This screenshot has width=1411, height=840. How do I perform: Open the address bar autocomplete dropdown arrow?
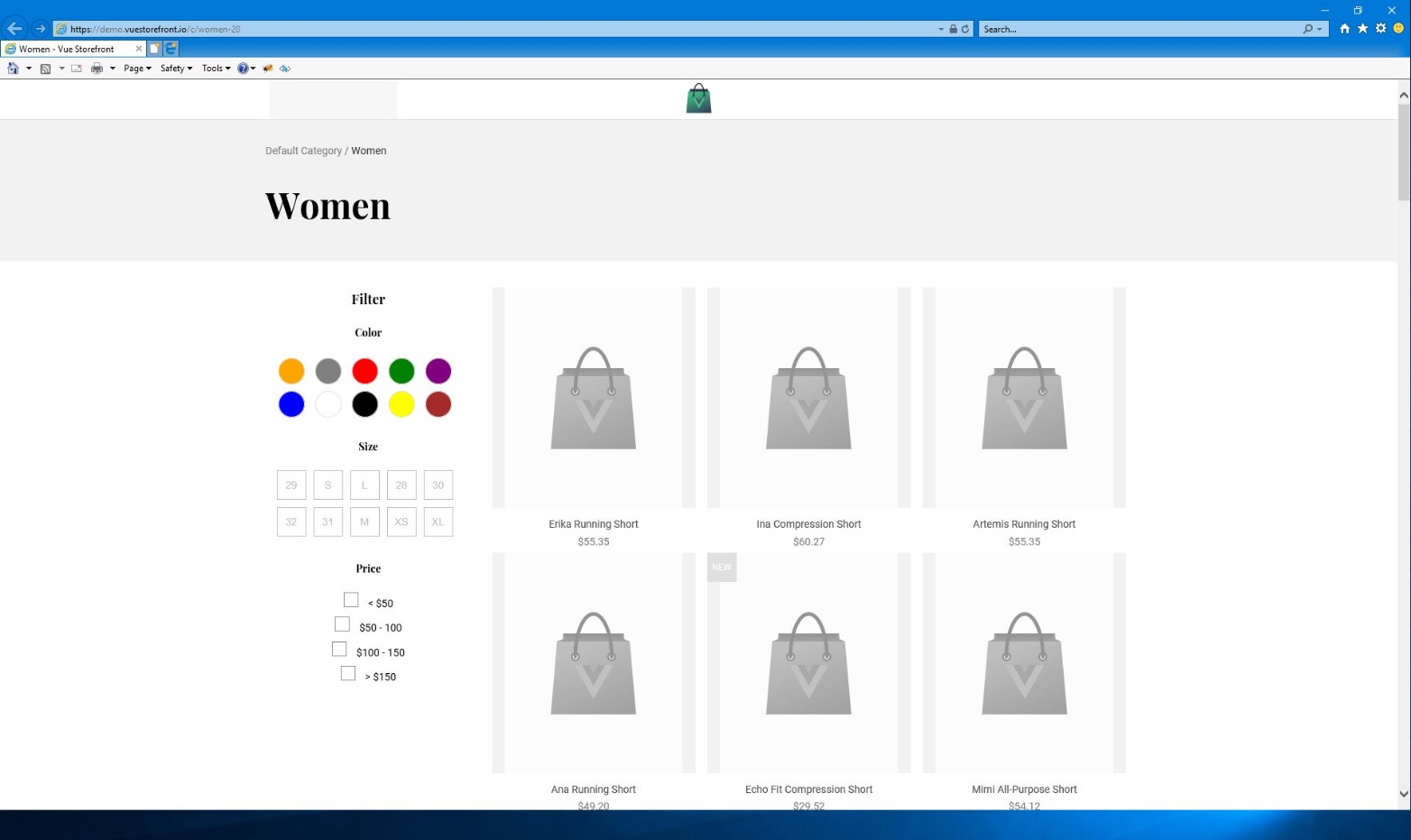(941, 29)
